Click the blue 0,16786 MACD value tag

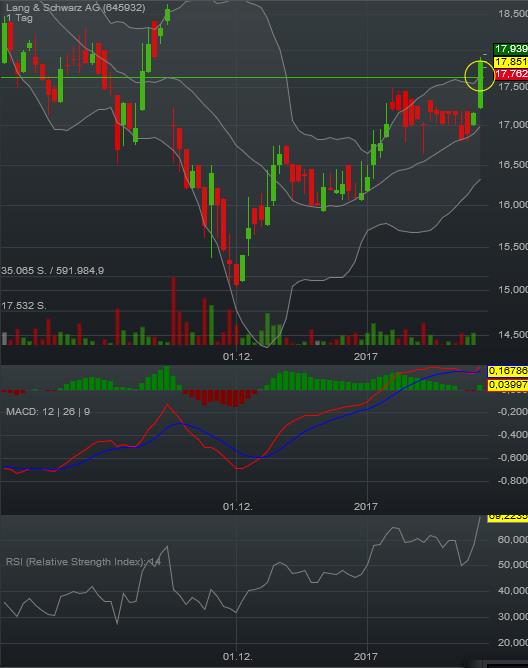point(508,371)
